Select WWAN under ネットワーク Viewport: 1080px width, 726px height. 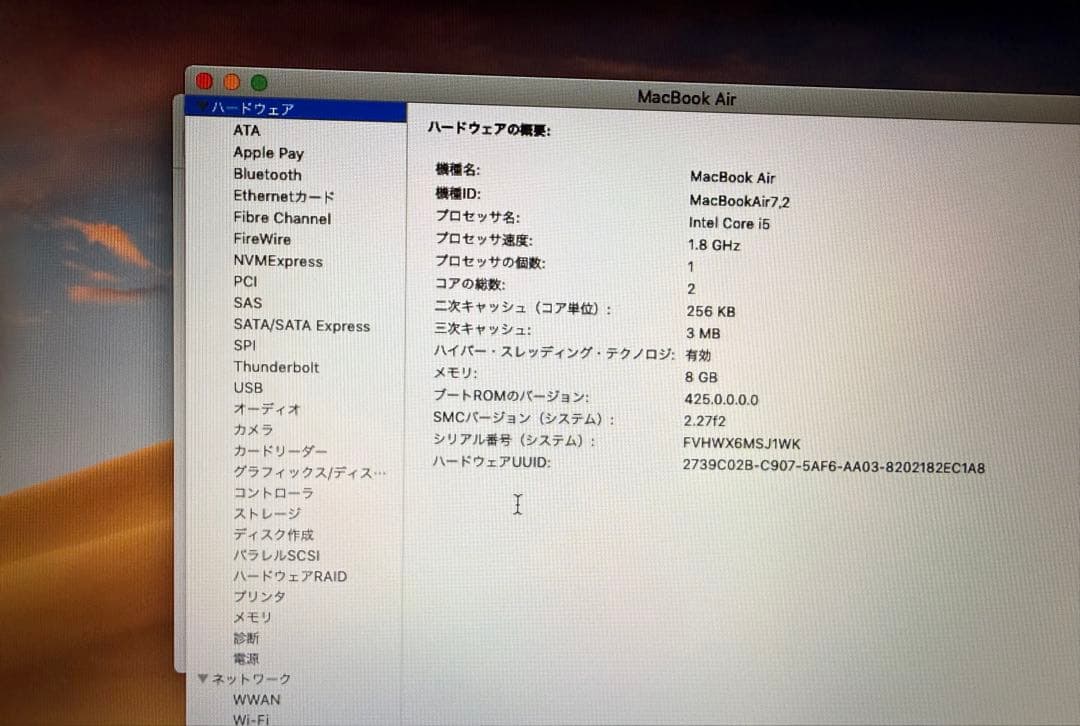click(x=257, y=699)
